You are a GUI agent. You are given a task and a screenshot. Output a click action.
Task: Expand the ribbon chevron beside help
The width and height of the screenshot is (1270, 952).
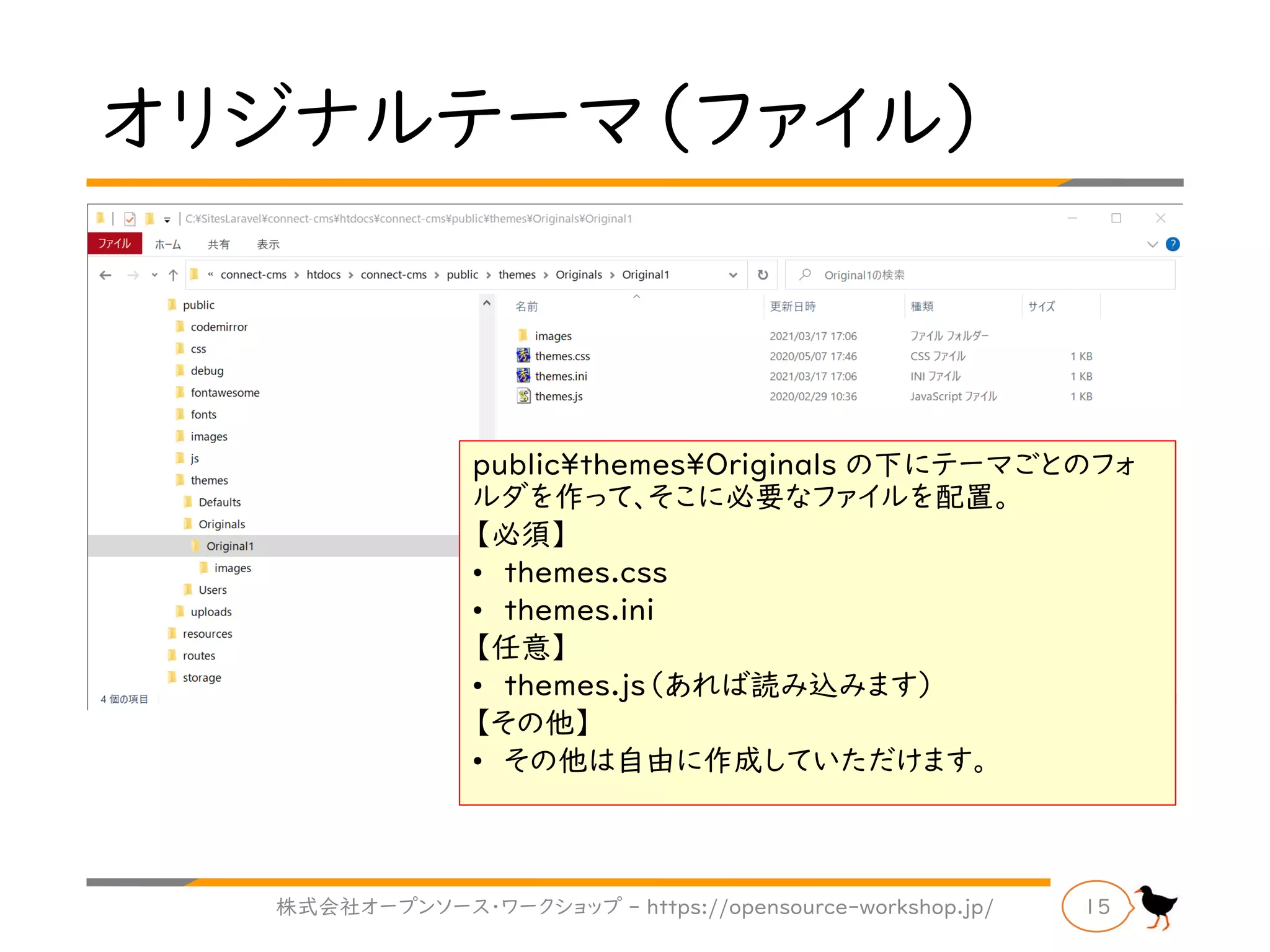pos(1152,244)
